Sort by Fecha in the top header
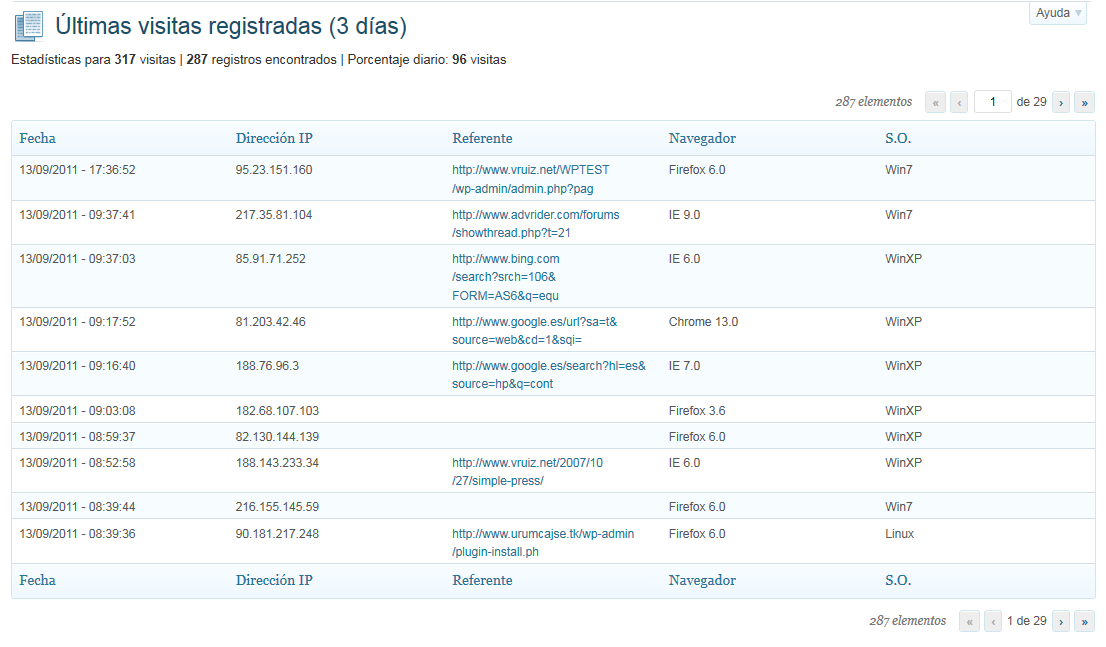 tap(37, 138)
